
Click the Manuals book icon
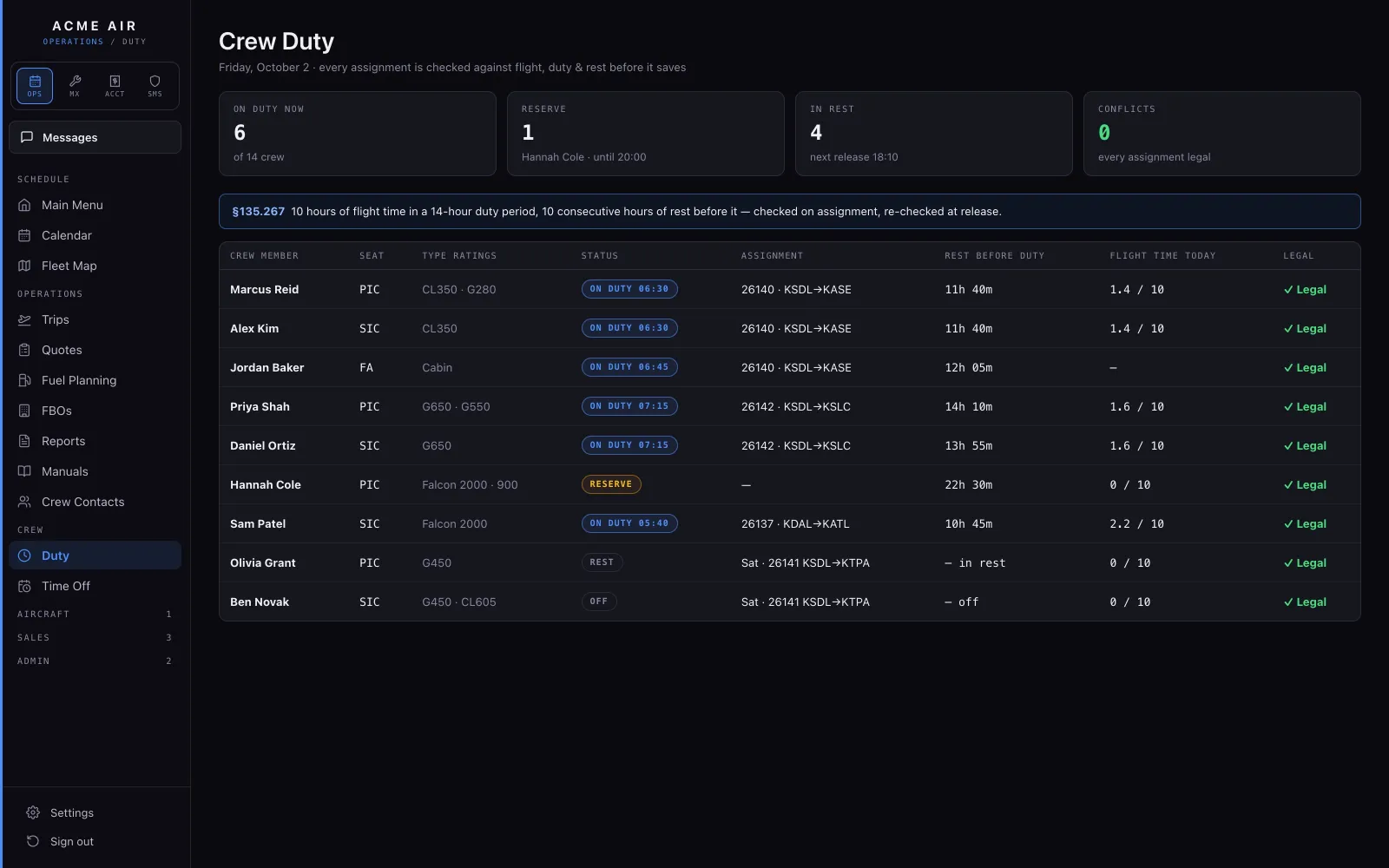pos(24,471)
